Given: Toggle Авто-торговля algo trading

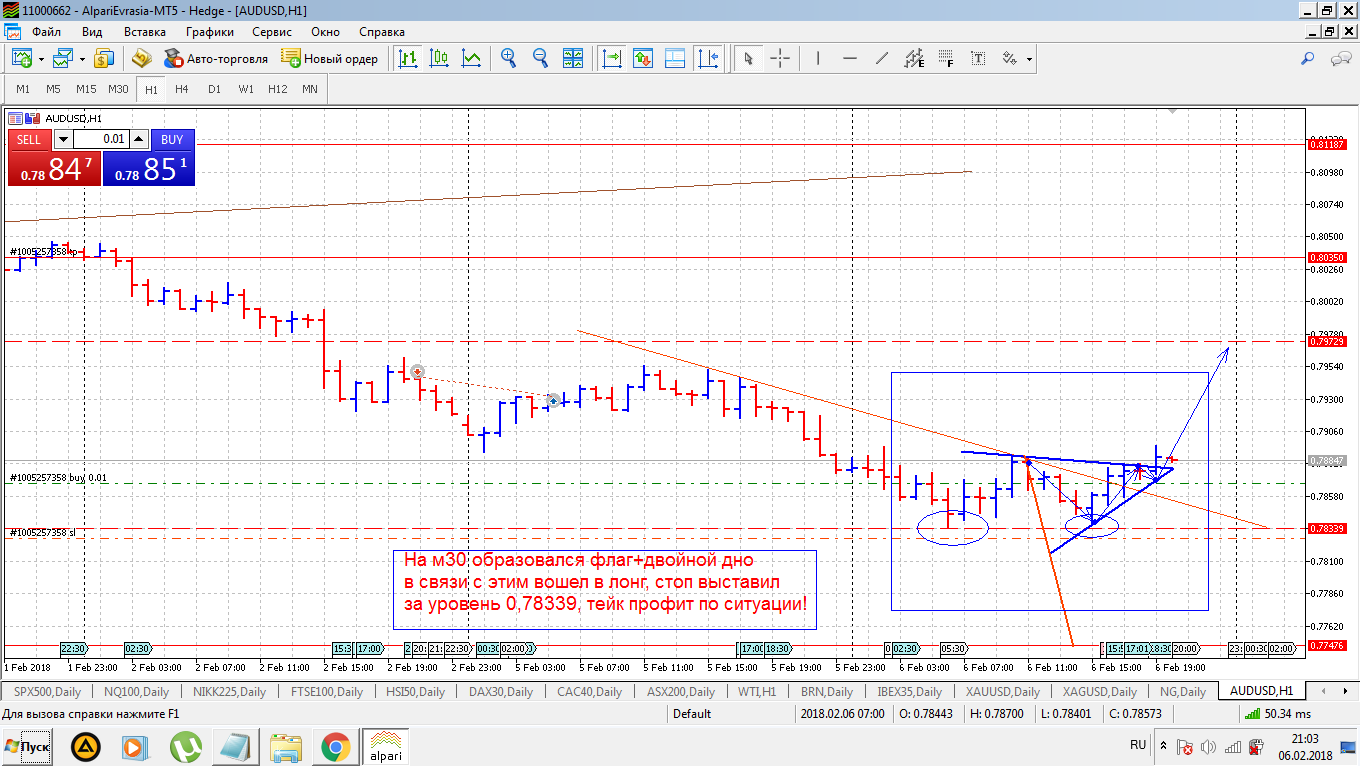Looking at the screenshot, I should pos(217,58).
